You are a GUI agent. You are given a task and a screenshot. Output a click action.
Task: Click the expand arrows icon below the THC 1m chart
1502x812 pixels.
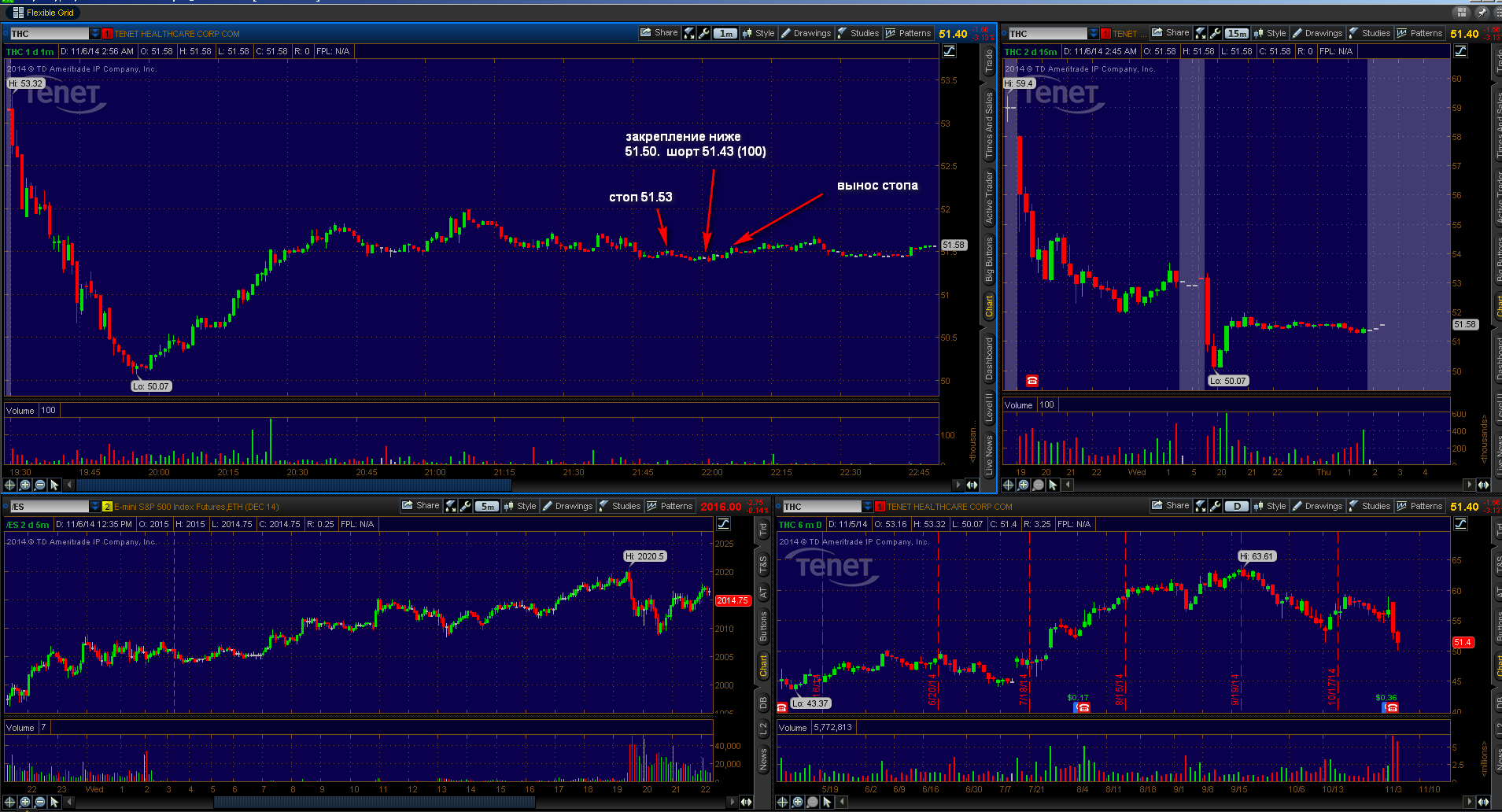click(972, 485)
